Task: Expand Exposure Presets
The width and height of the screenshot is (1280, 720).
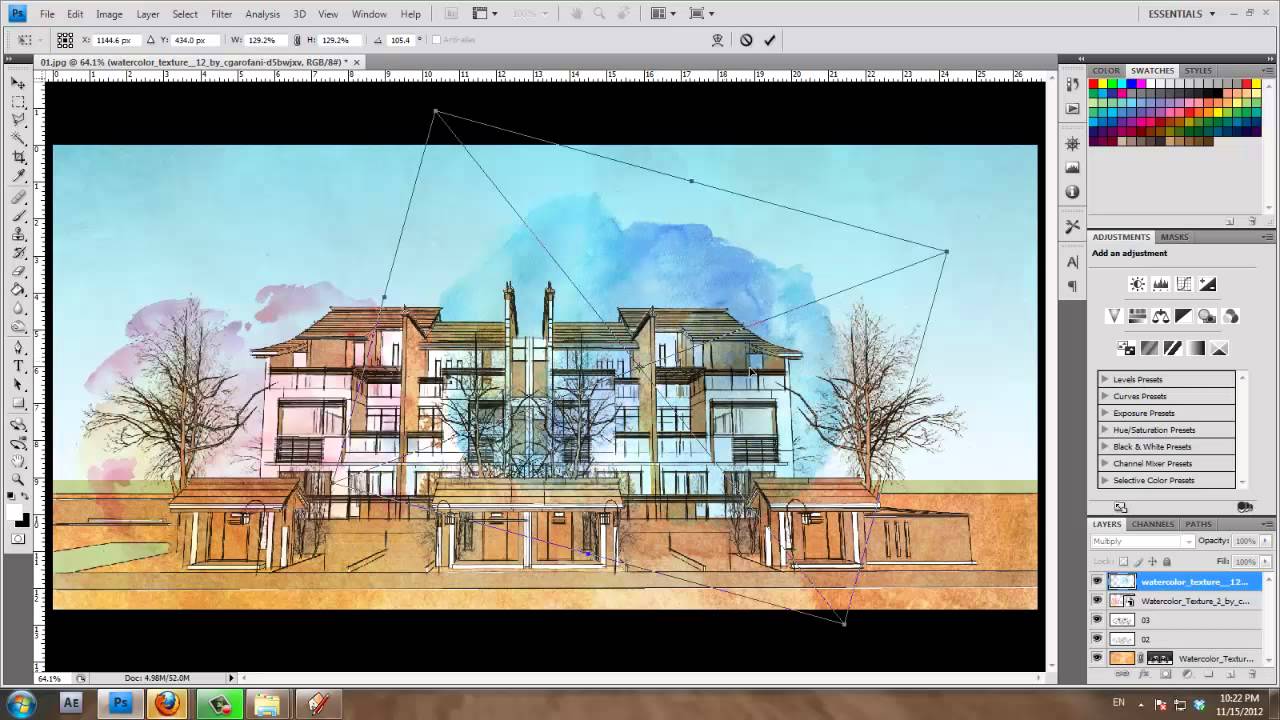Action: pyautogui.click(x=1104, y=413)
